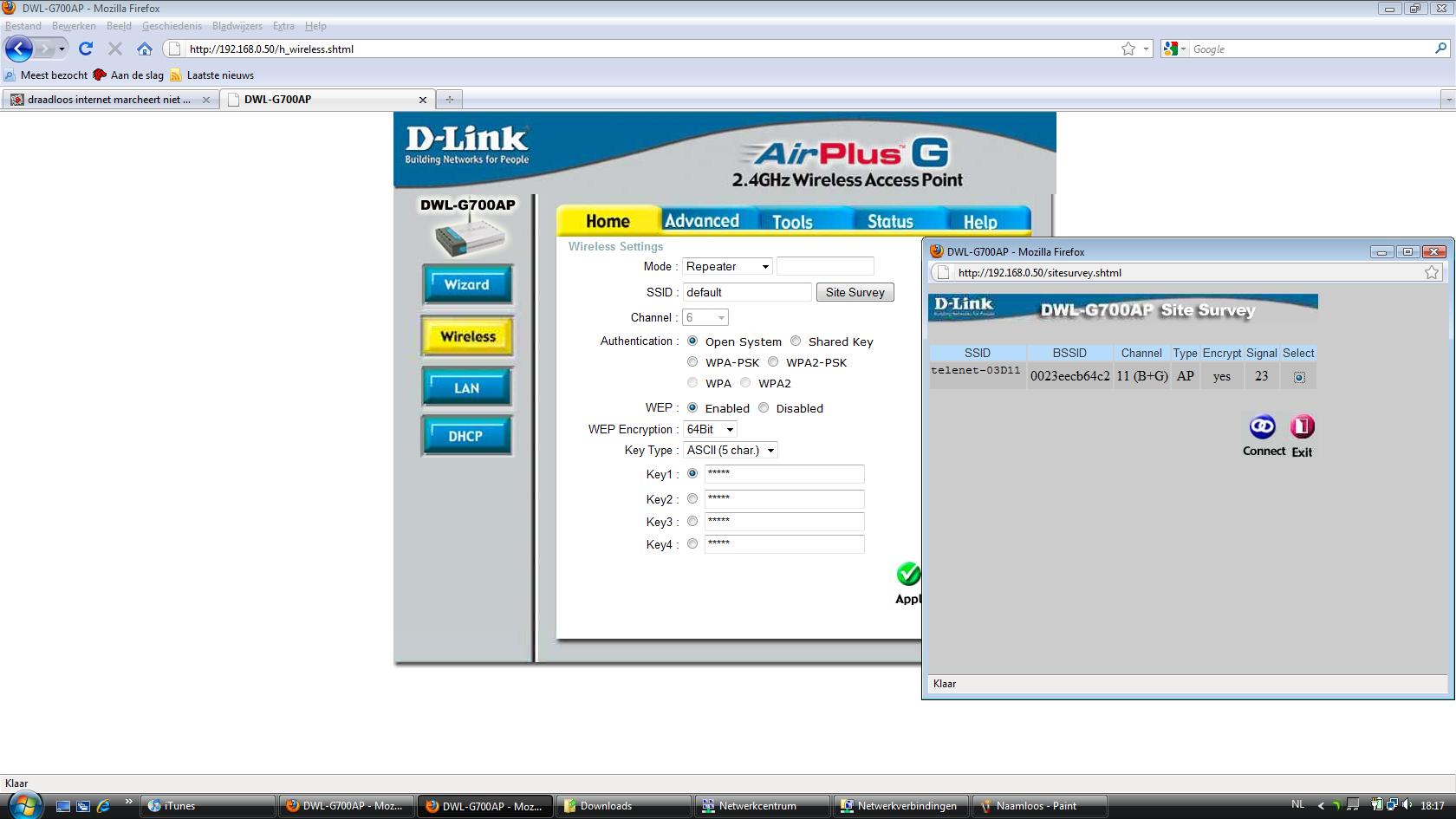The width and height of the screenshot is (1456, 819).
Task: Open the Aan de slag bookmark
Action: pos(128,75)
